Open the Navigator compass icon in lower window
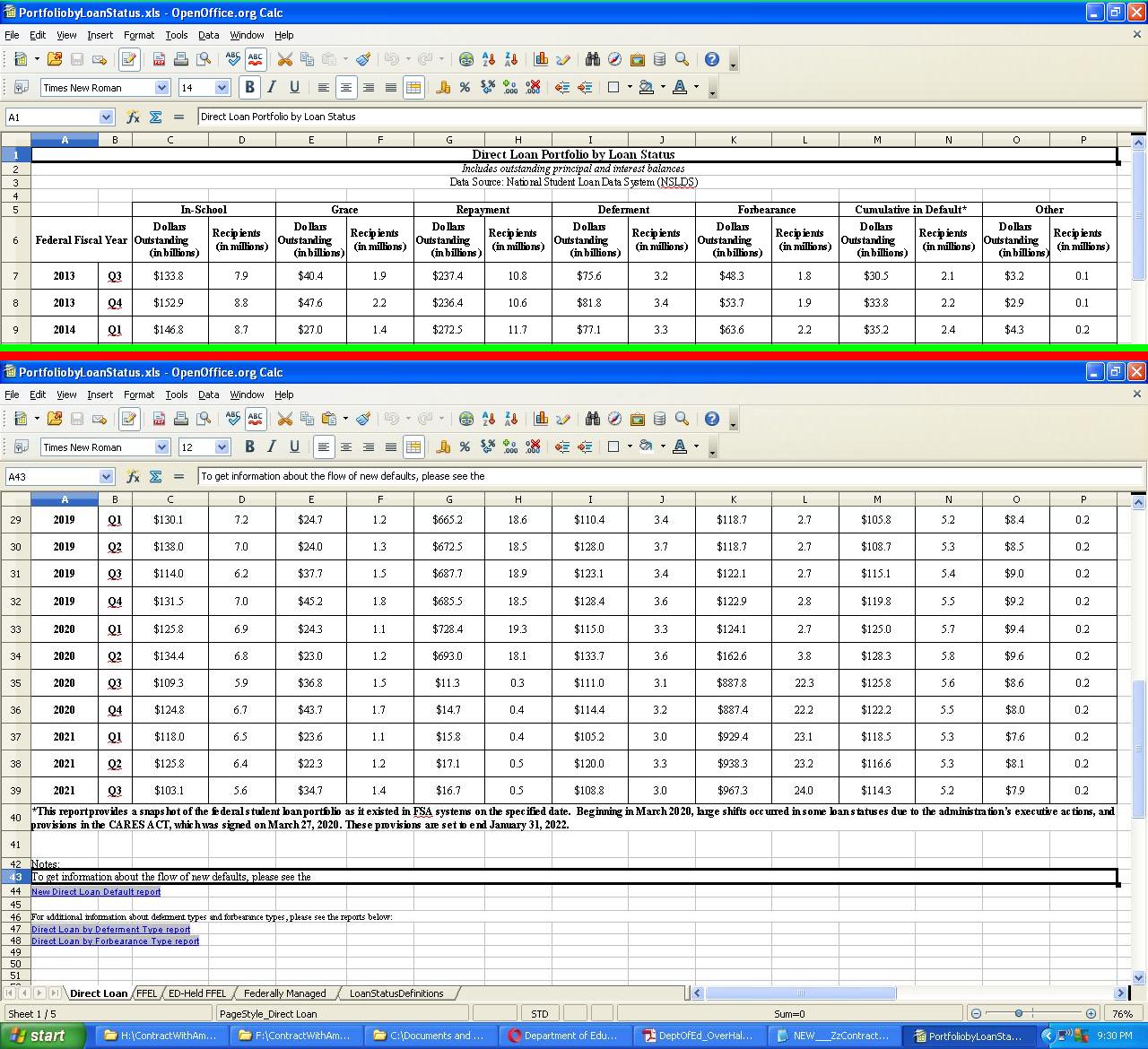The width and height of the screenshot is (1148, 1049). click(x=614, y=419)
